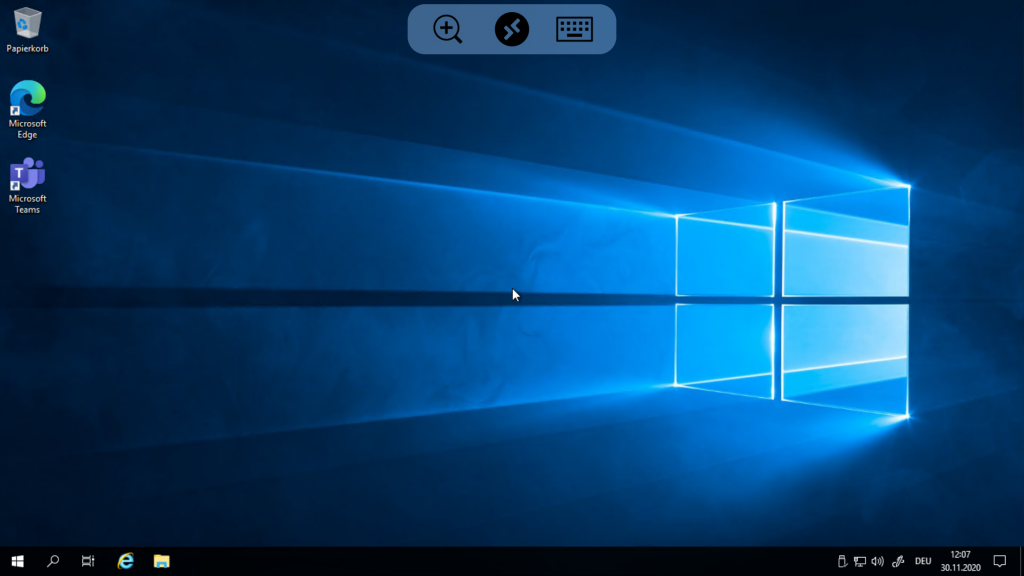Click the safely remove hardware tray icon

pos(842,561)
